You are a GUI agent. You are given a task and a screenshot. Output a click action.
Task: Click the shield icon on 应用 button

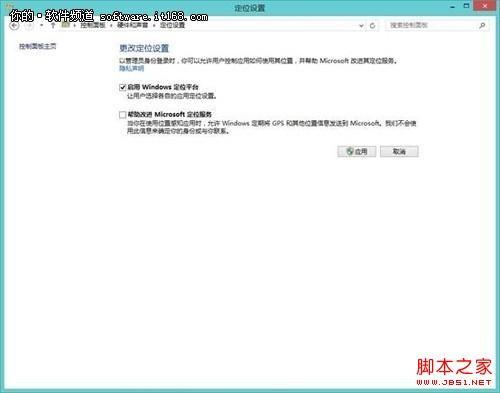(x=350, y=151)
